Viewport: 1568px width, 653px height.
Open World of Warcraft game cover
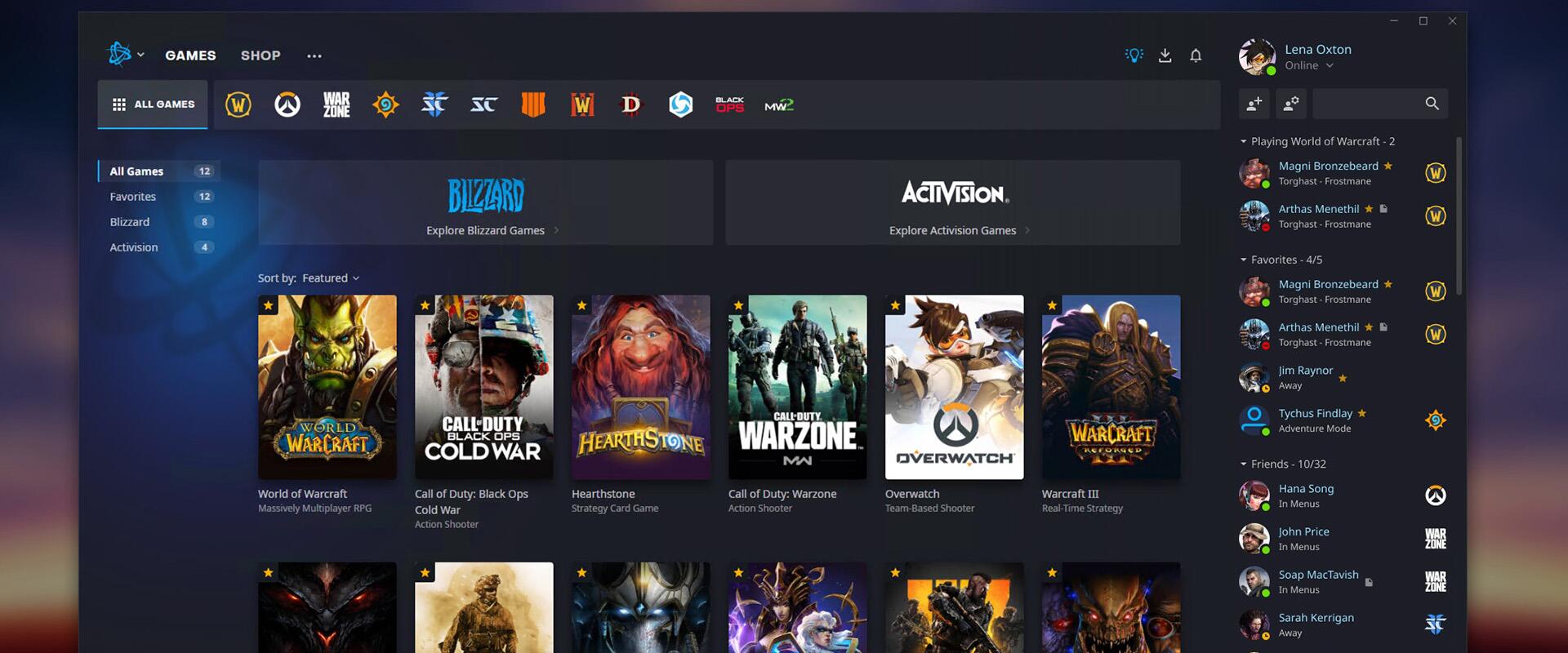(327, 387)
